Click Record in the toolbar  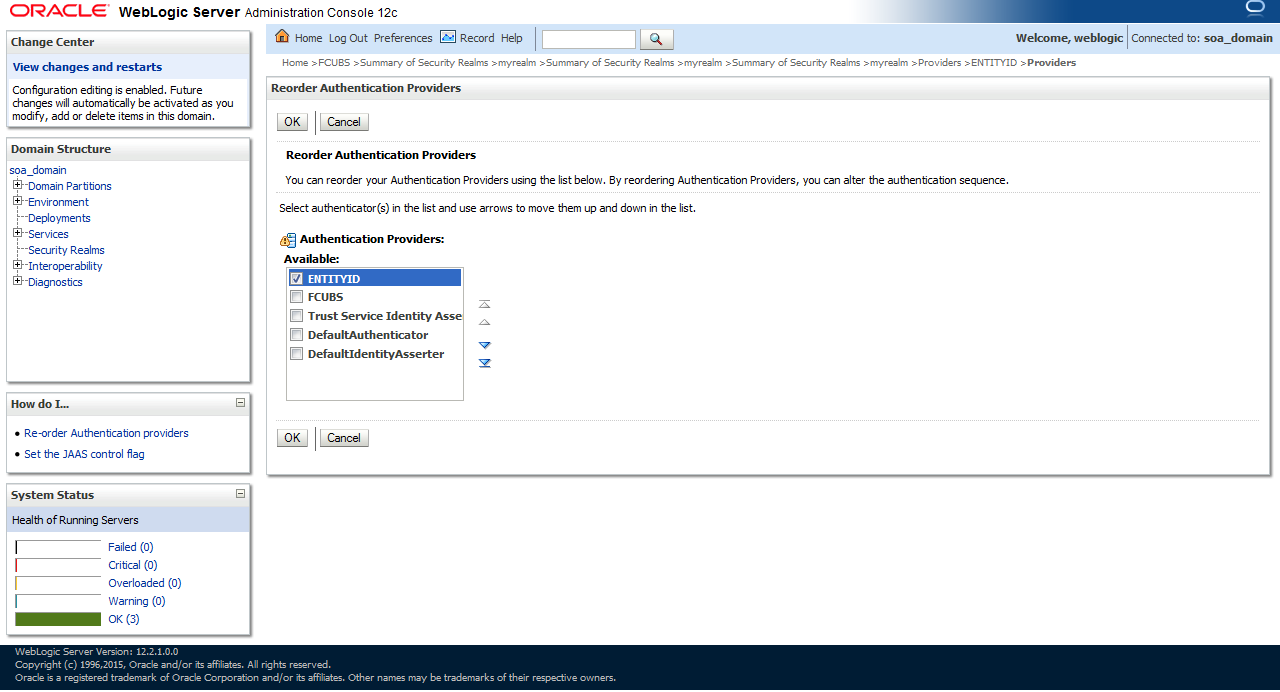point(477,38)
